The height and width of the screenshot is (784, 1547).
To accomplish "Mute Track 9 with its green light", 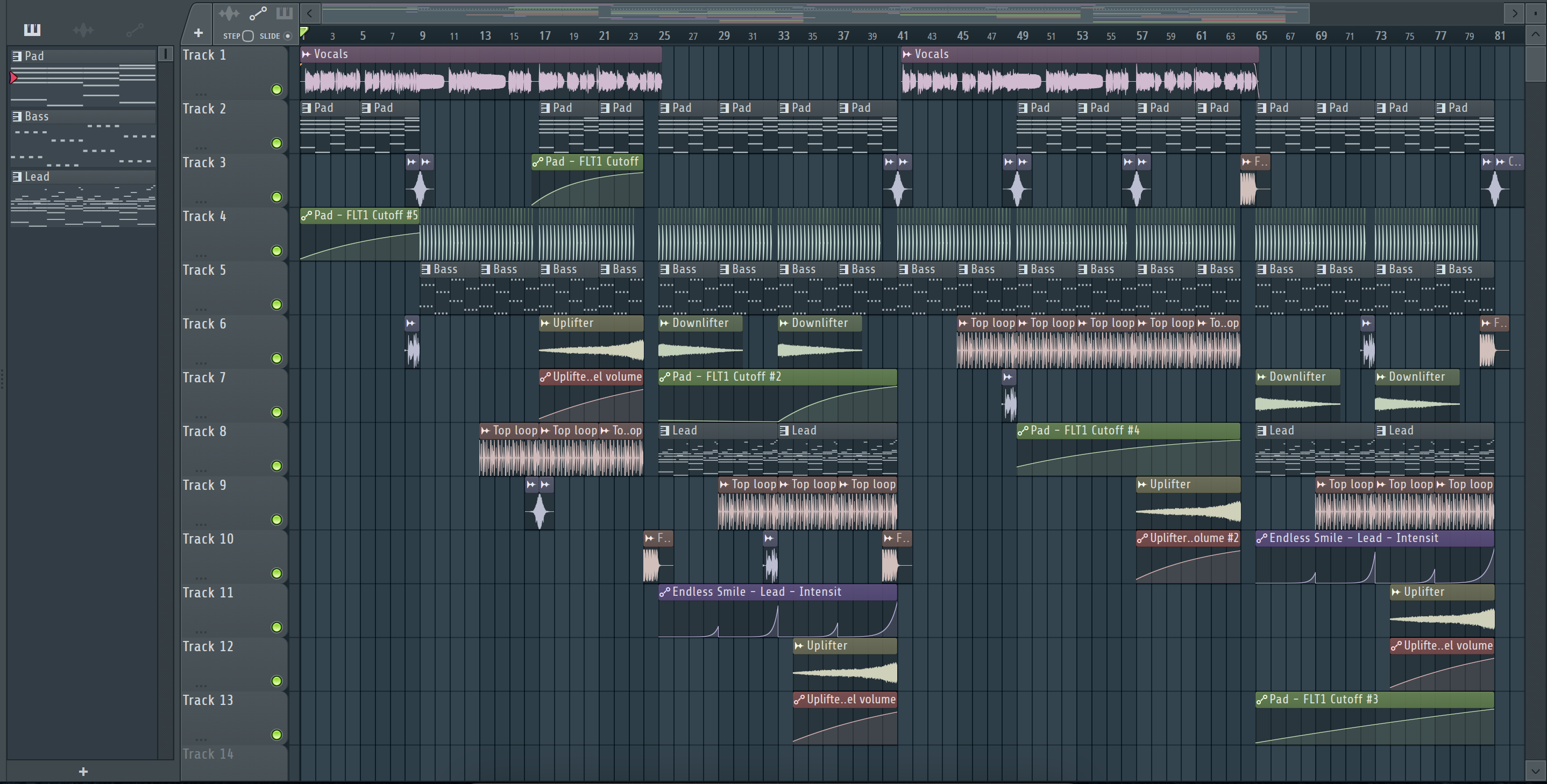I will click(x=276, y=519).
